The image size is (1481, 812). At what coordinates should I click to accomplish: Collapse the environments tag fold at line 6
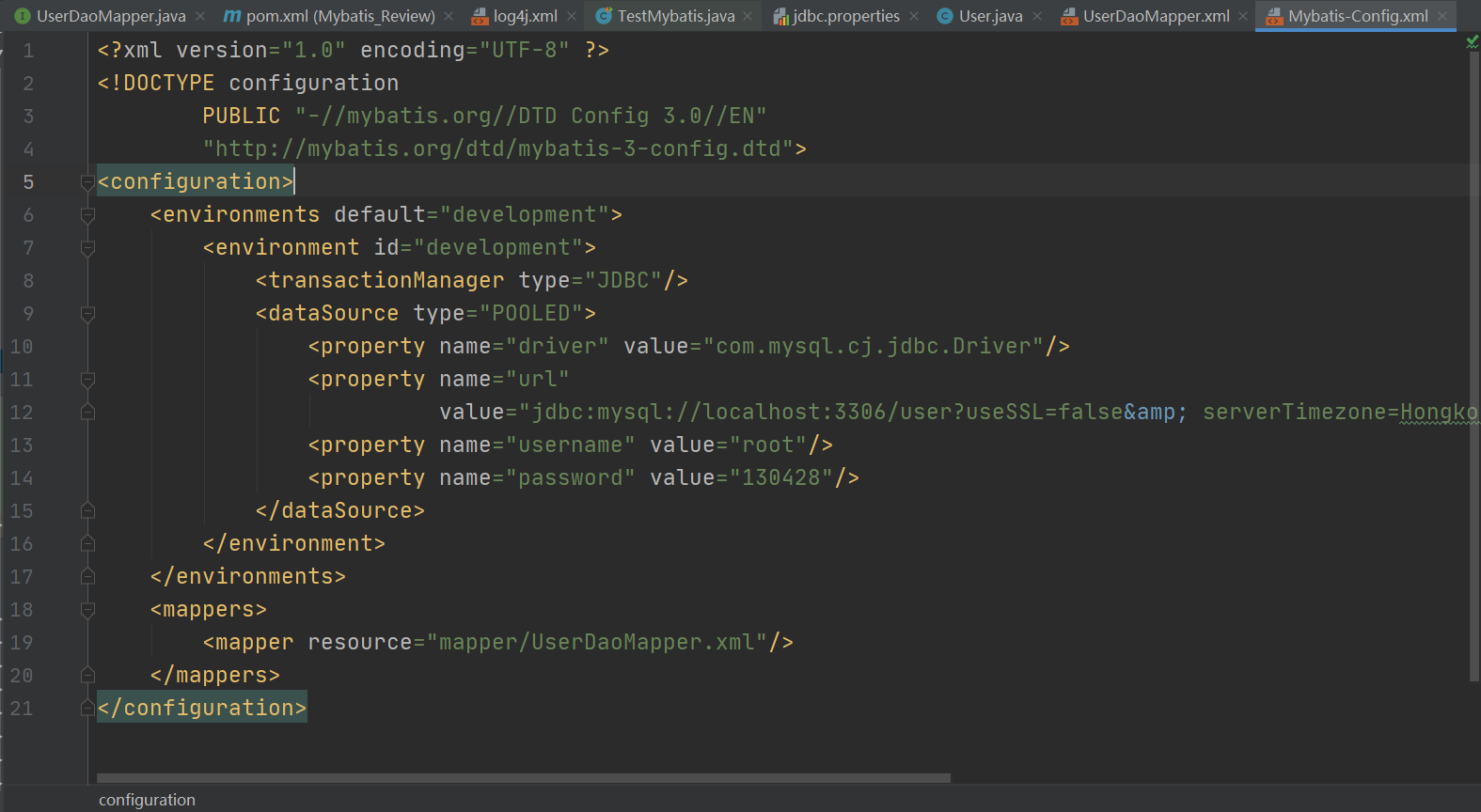point(87,215)
